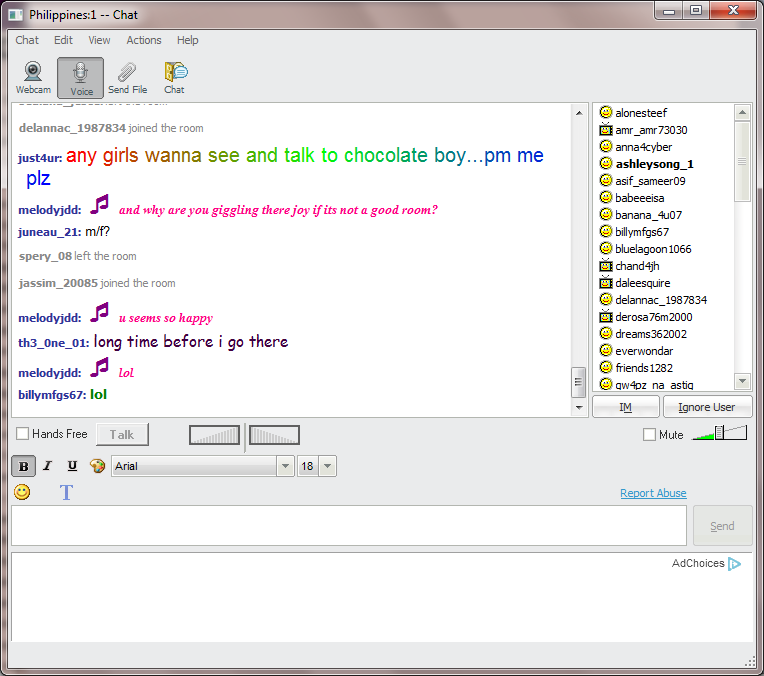Toggle underline text formatting
764x676 pixels.
[x=72, y=466]
